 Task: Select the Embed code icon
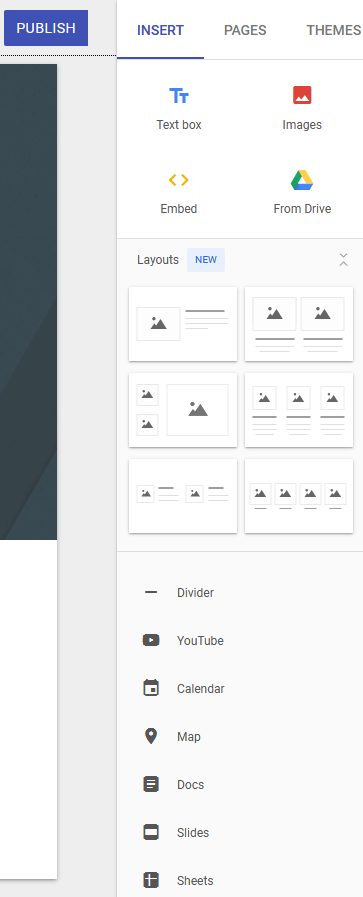tap(178, 180)
